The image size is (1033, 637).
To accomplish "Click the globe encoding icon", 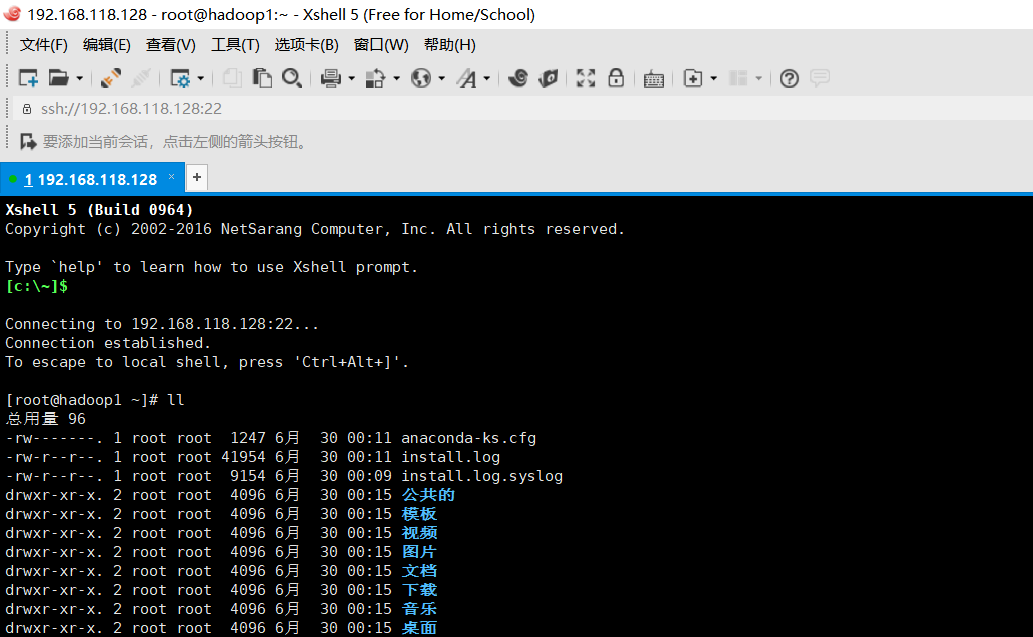I will tap(421, 78).
